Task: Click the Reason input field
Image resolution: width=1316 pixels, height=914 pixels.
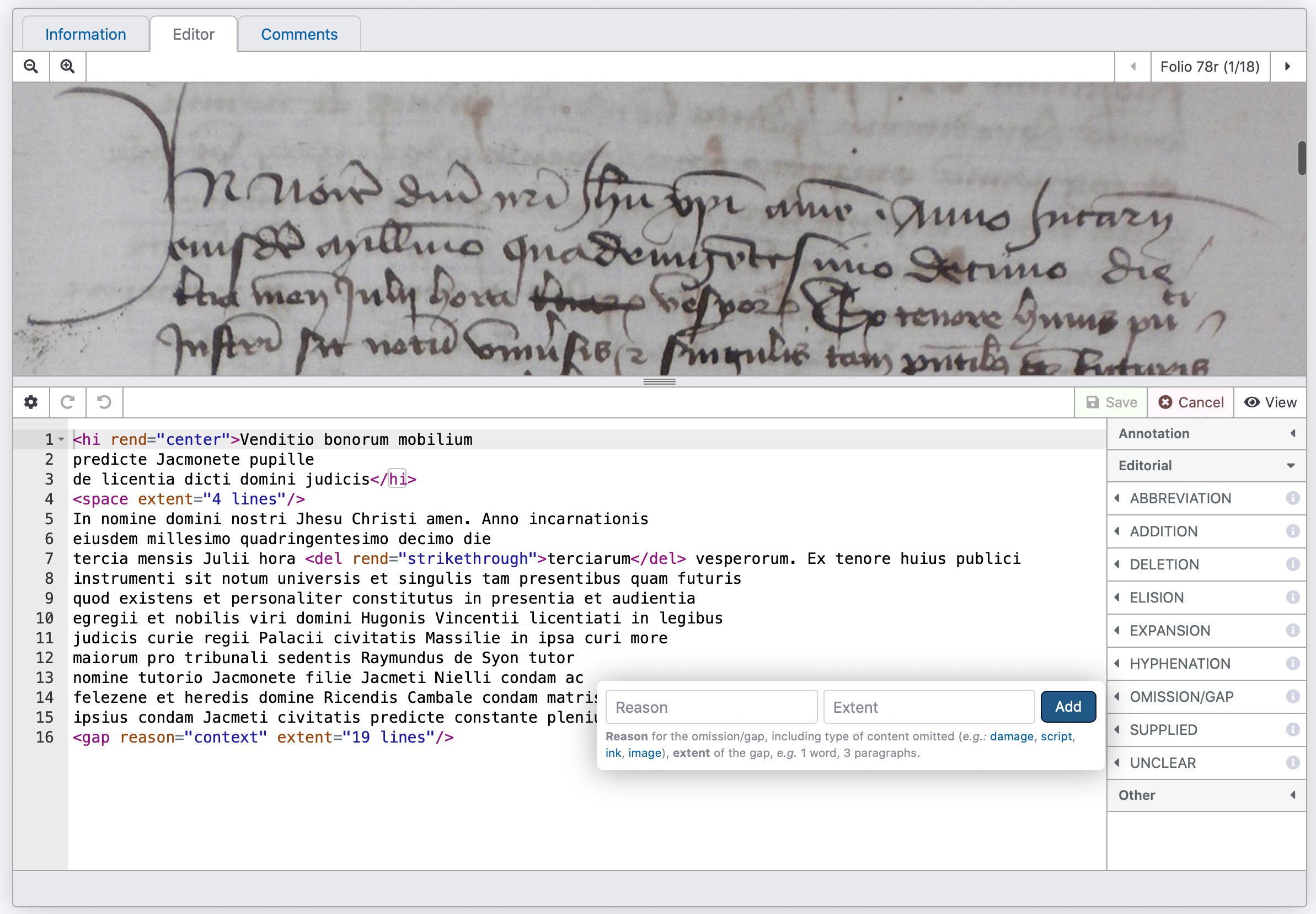Action: [x=711, y=707]
